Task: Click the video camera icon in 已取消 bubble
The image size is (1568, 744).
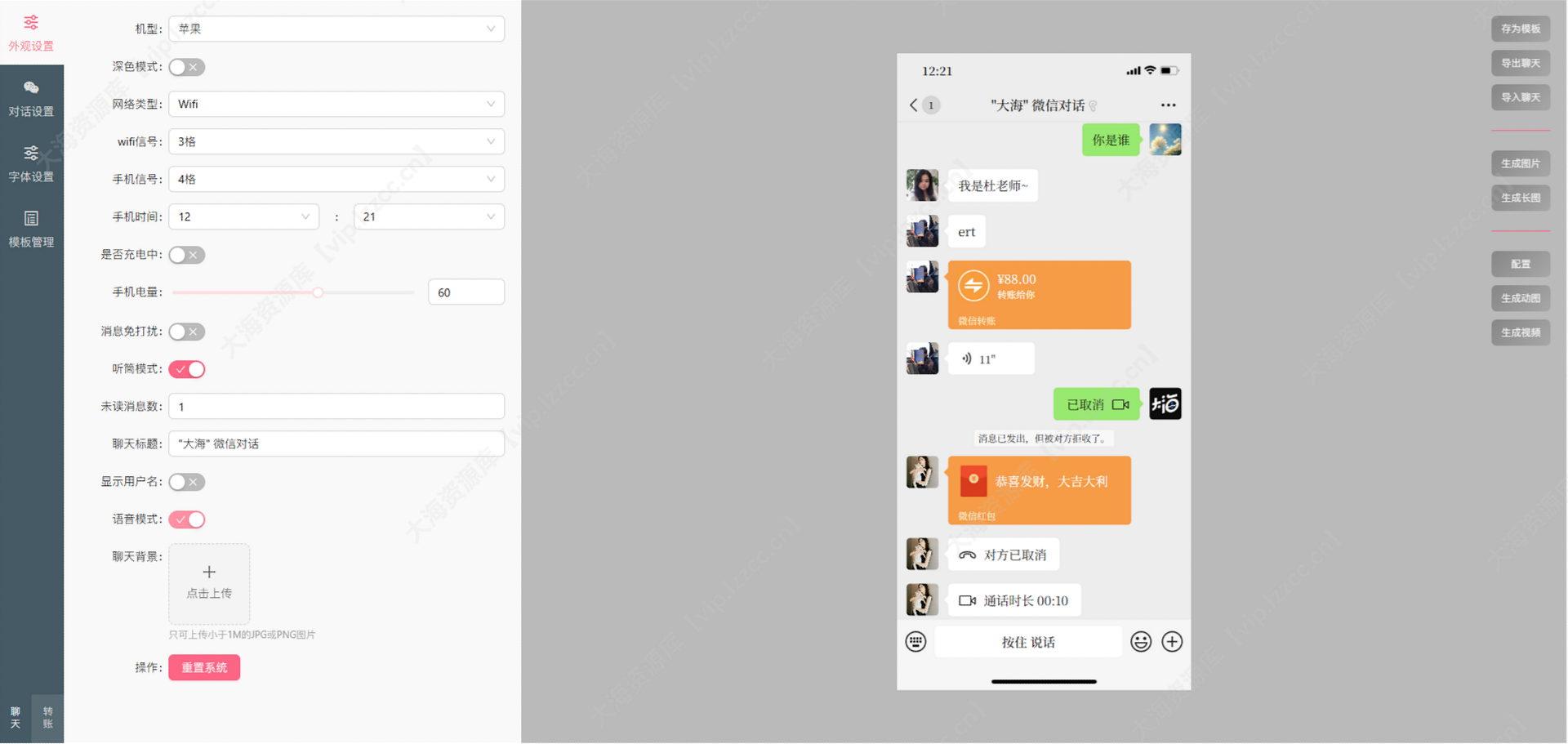Action: [1120, 404]
